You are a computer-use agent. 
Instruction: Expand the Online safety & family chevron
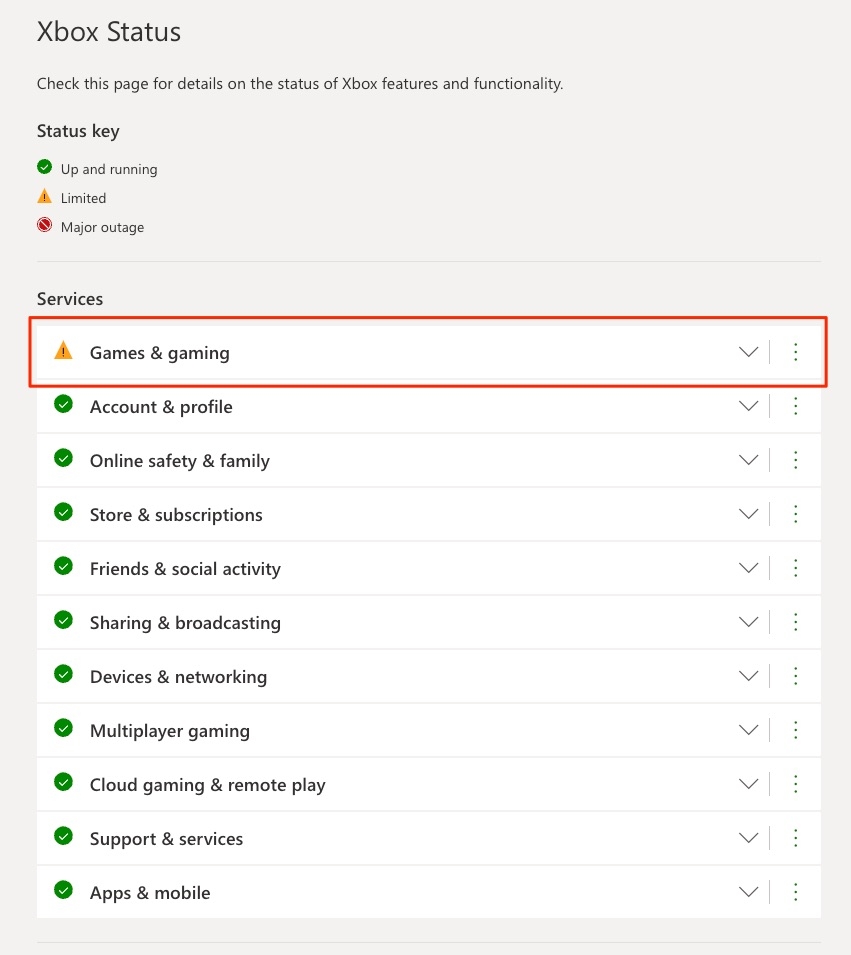click(748, 460)
